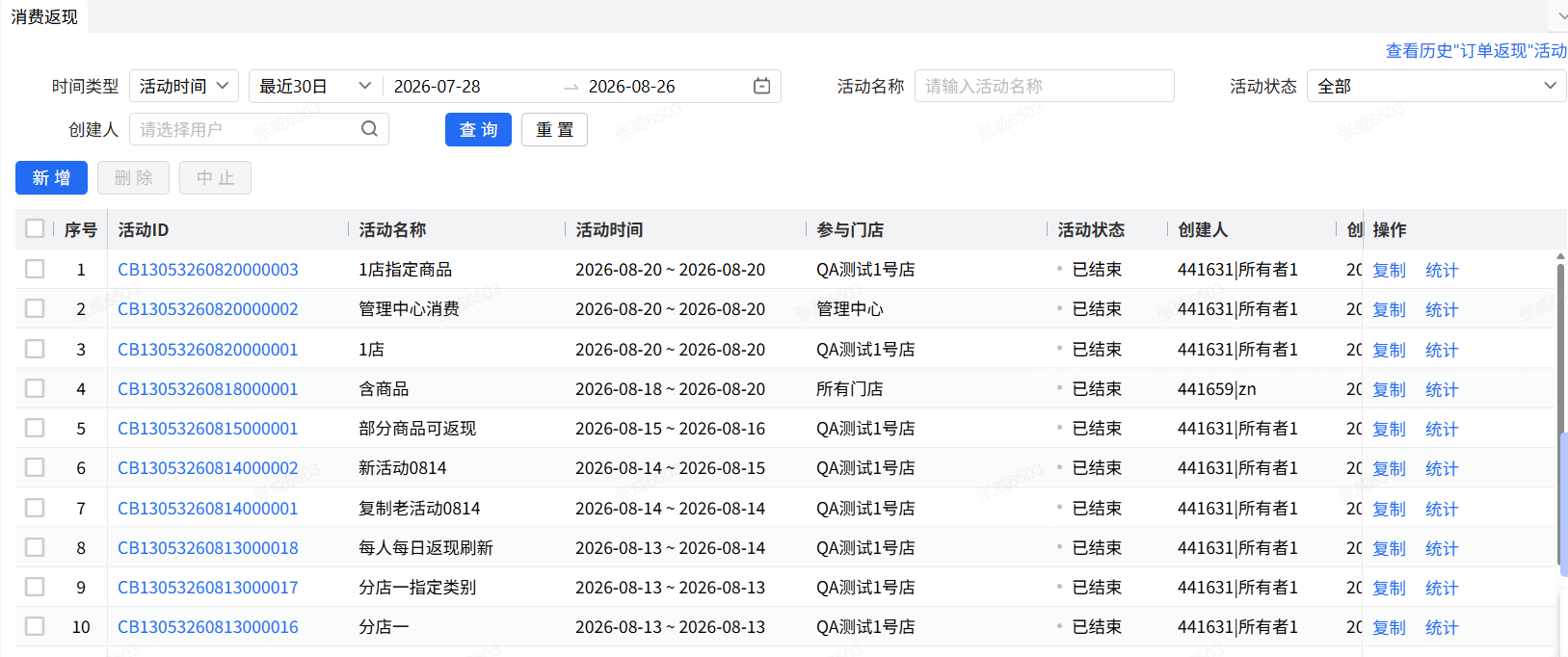Screen dimensions: 1568x657
Task: Check the box for row 8 每人每日返现刷新
Action: click(35, 547)
